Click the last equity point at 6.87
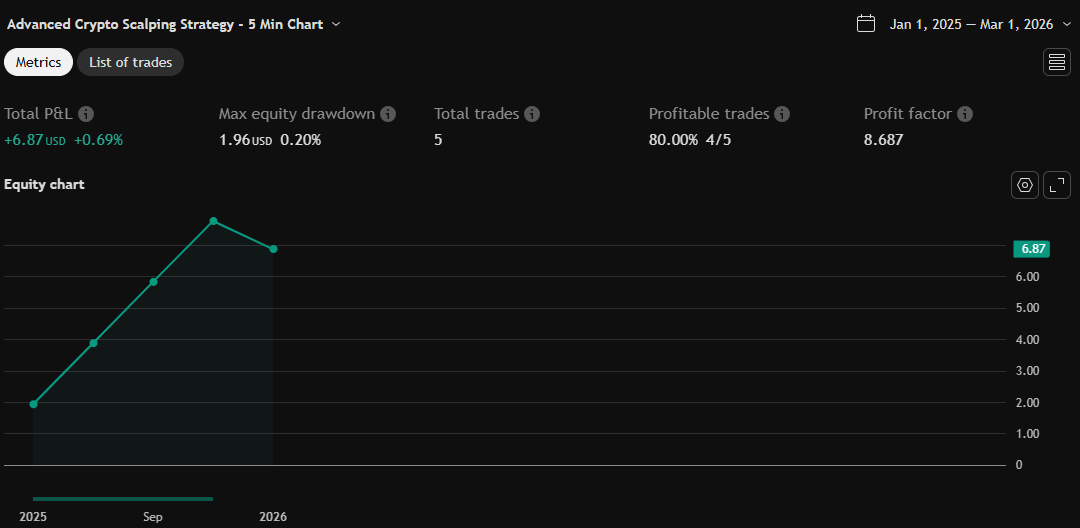The image size is (1080, 528). pyautogui.click(x=273, y=249)
